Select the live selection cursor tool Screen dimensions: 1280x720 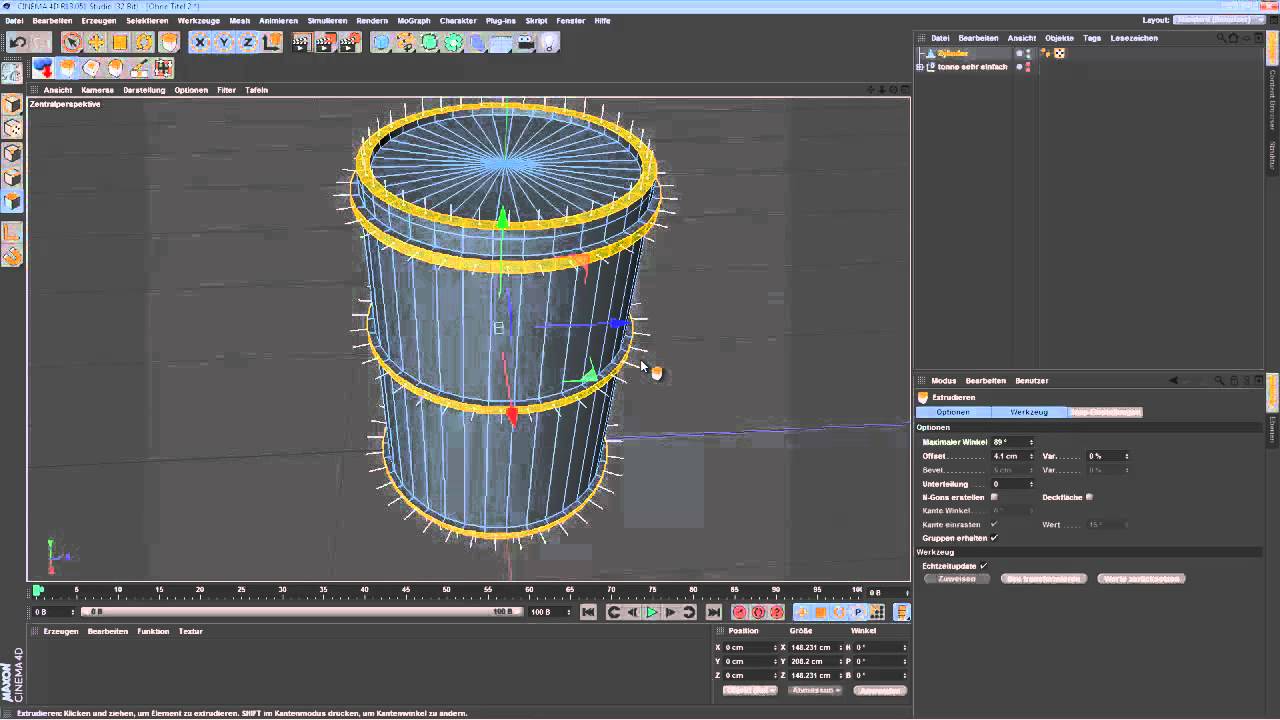pos(71,42)
